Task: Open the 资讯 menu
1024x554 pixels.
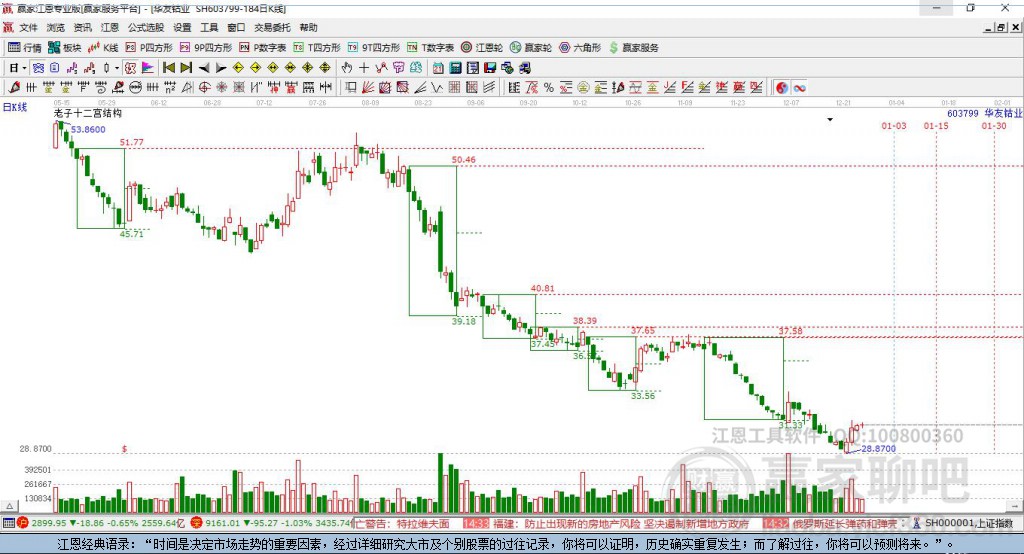Action: coord(82,27)
